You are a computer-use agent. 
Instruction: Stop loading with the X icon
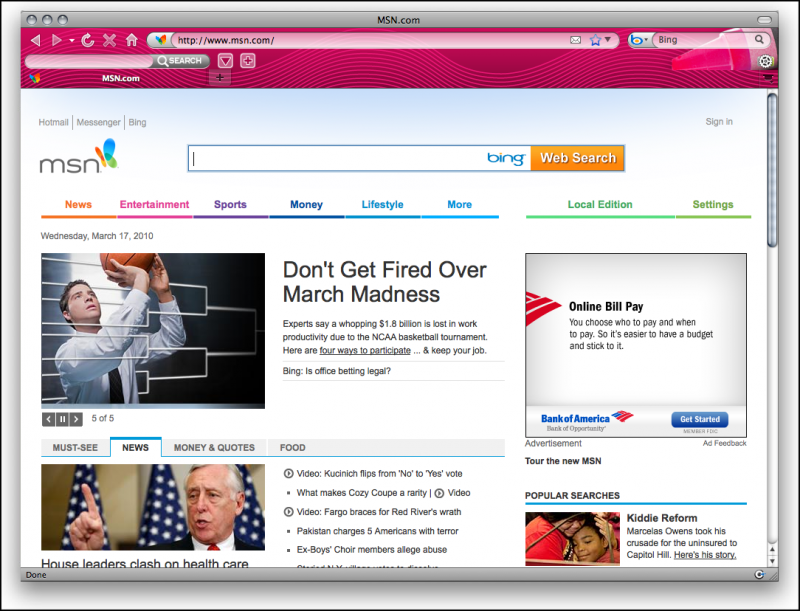[x=110, y=40]
